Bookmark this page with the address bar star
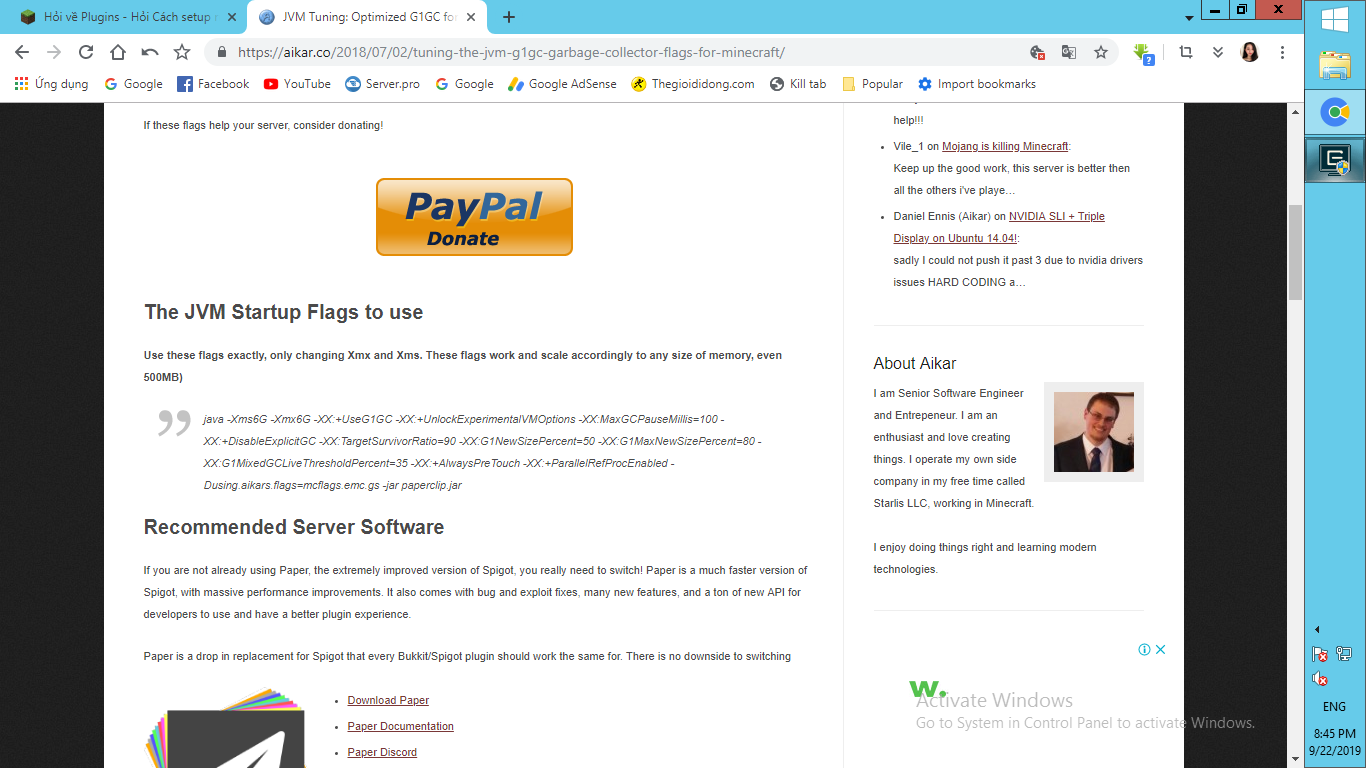 click(1101, 52)
